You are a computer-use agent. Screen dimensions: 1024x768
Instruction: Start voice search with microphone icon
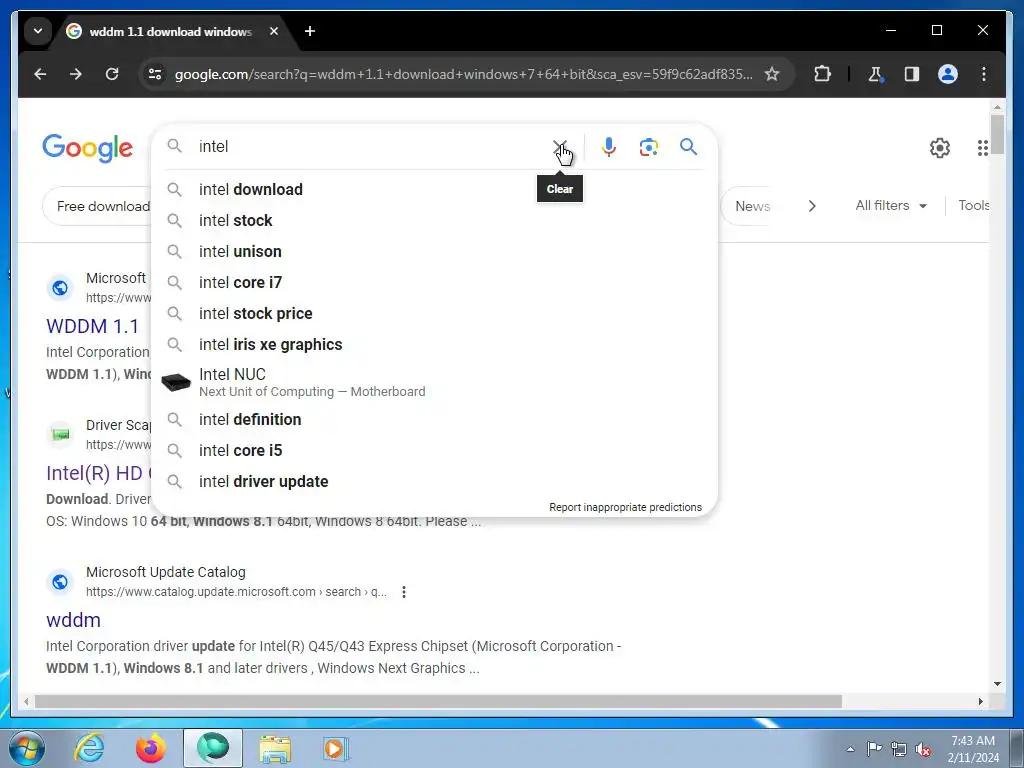coord(609,147)
